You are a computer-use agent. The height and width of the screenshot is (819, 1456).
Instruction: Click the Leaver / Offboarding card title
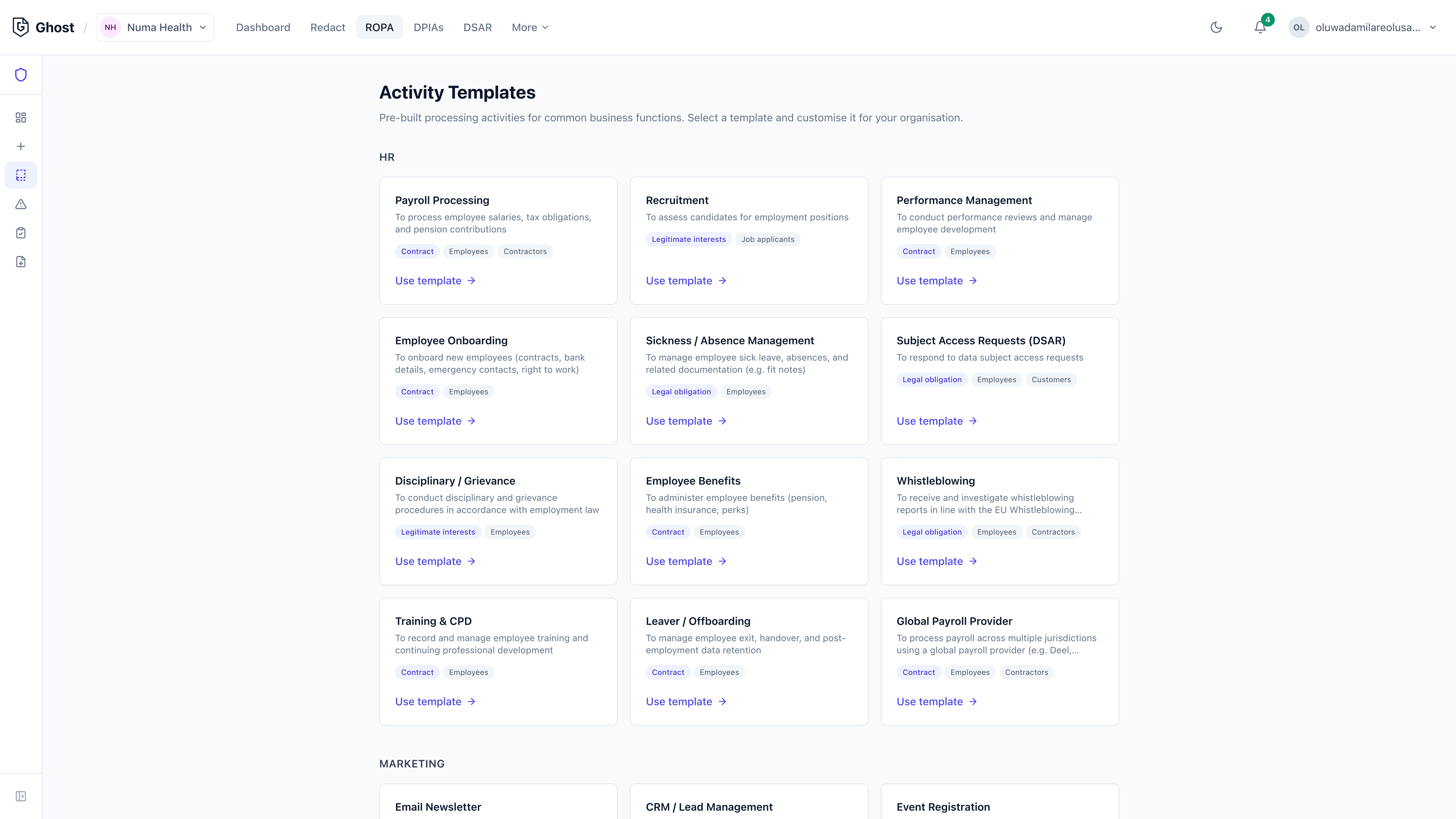click(x=698, y=621)
